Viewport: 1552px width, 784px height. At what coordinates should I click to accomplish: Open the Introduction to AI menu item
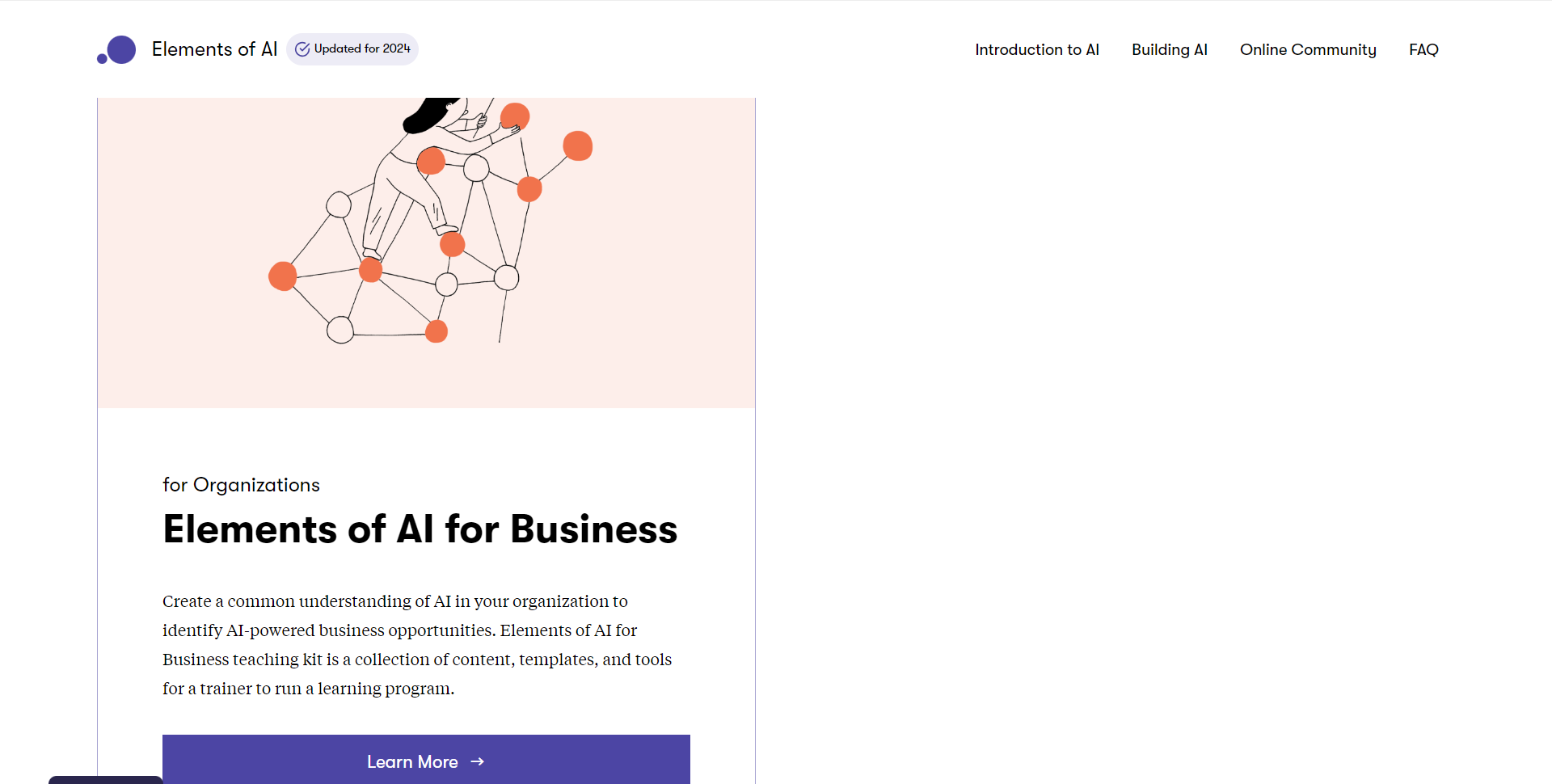click(1036, 49)
